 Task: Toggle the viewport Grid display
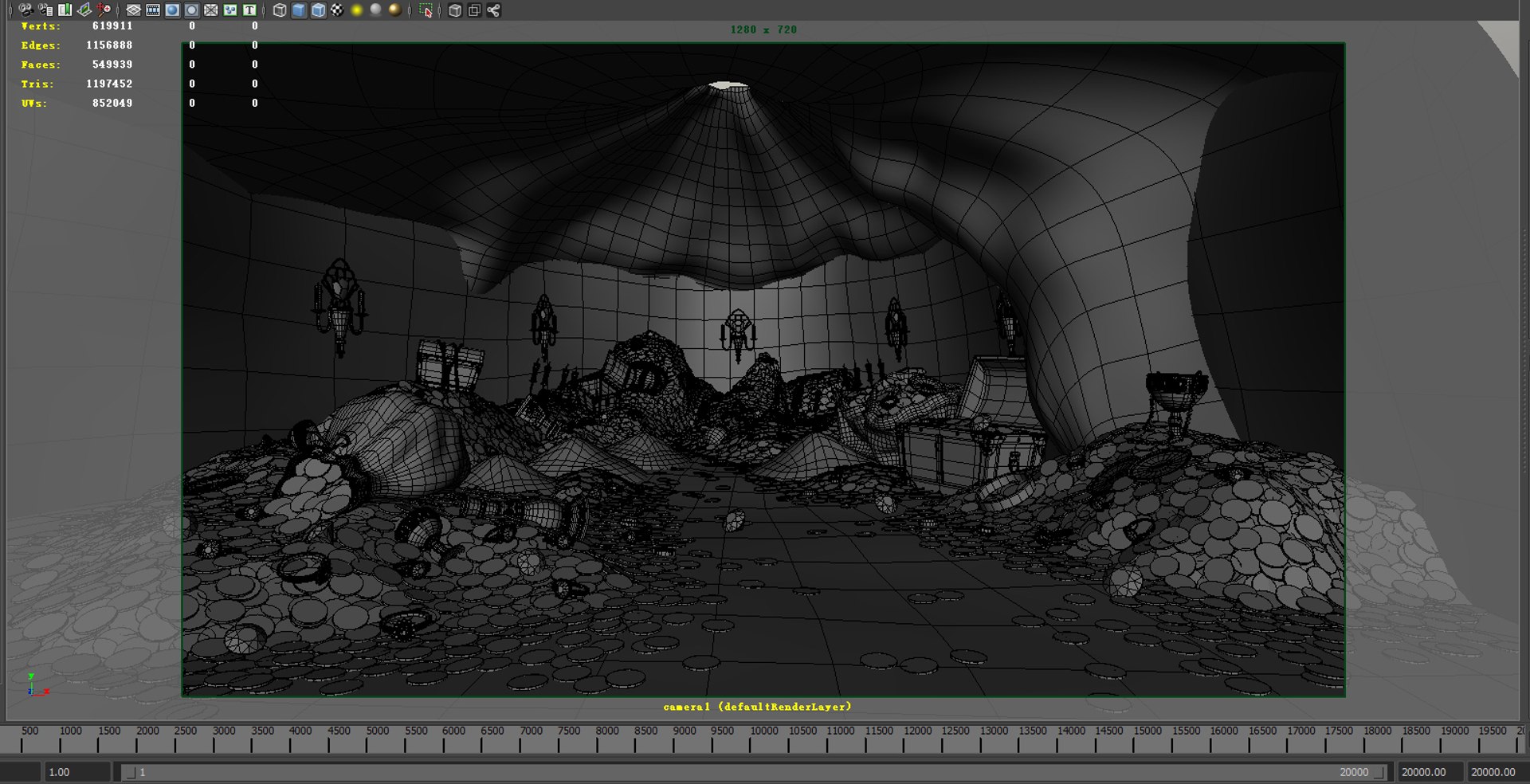[x=134, y=10]
